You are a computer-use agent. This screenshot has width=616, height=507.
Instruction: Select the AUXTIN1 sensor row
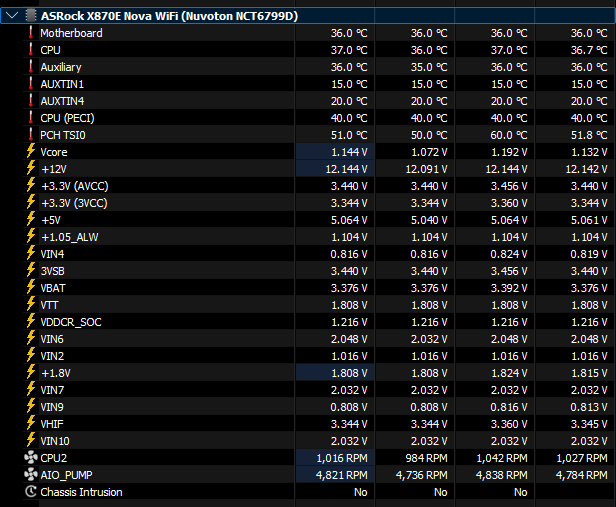(x=62, y=84)
